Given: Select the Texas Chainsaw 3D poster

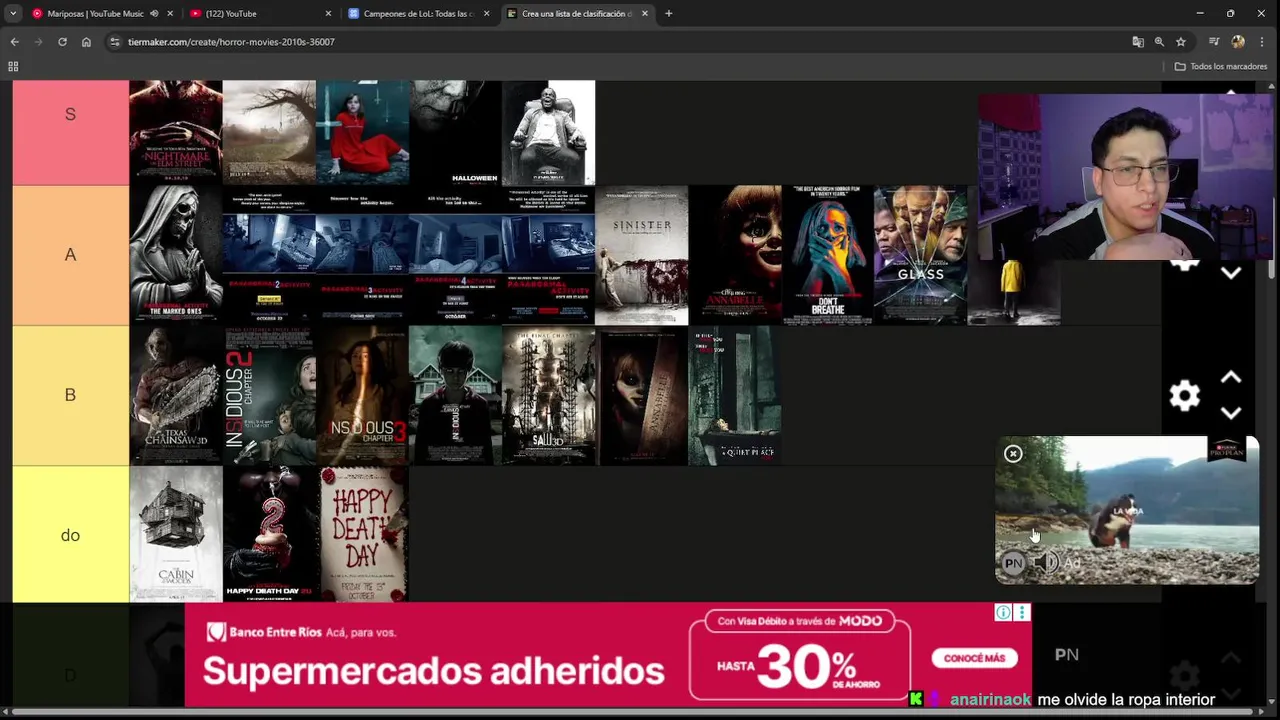Looking at the screenshot, I should [x=176, y=395].
